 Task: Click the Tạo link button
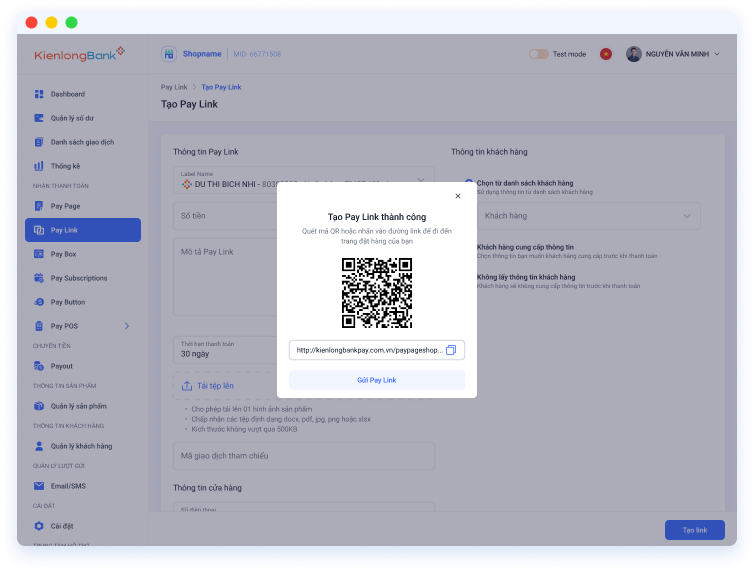tap(694, 530)
